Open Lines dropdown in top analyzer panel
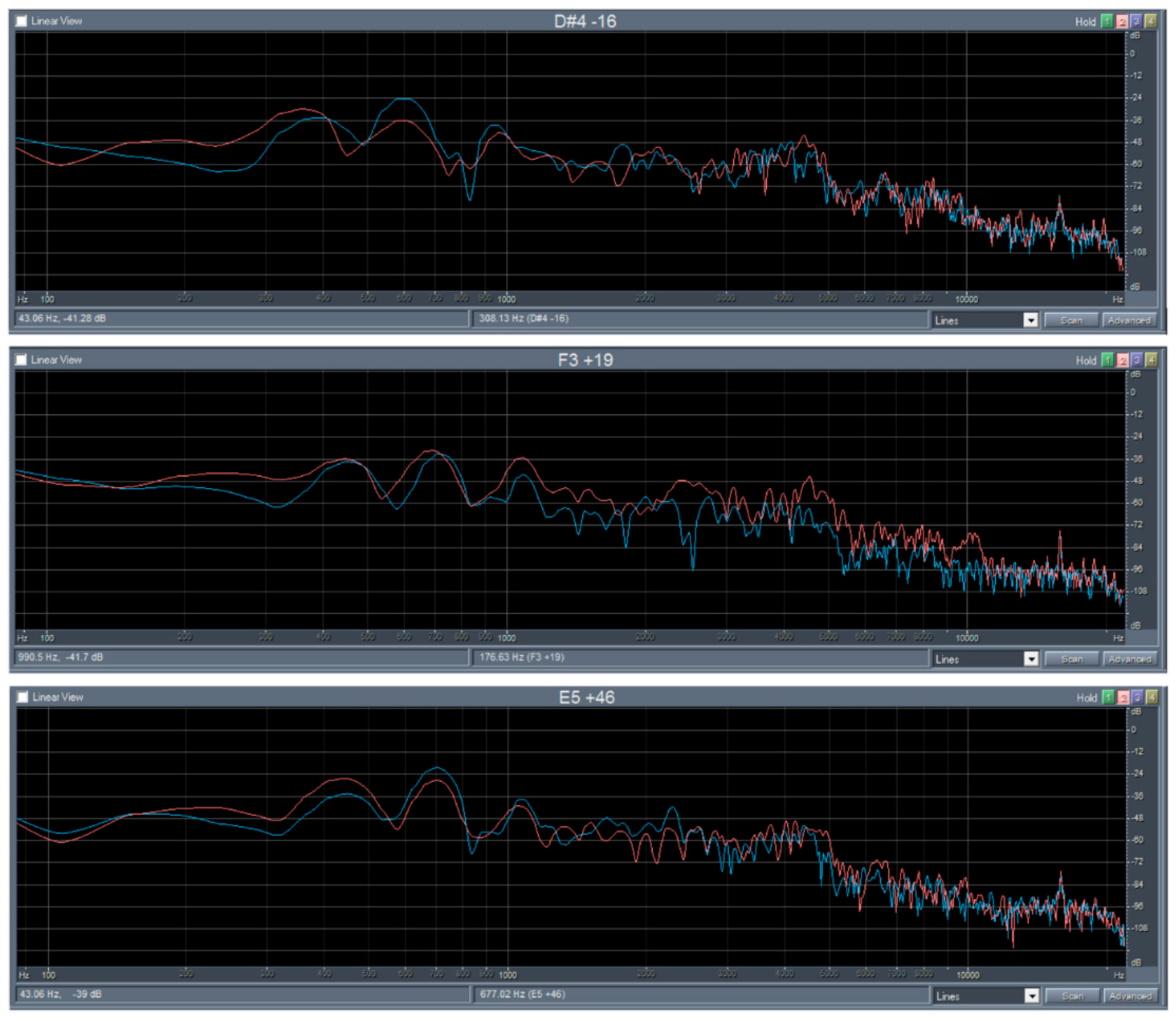Image resolution: width=1176 pixels, height=1020 pixels. pos(1030,320)
